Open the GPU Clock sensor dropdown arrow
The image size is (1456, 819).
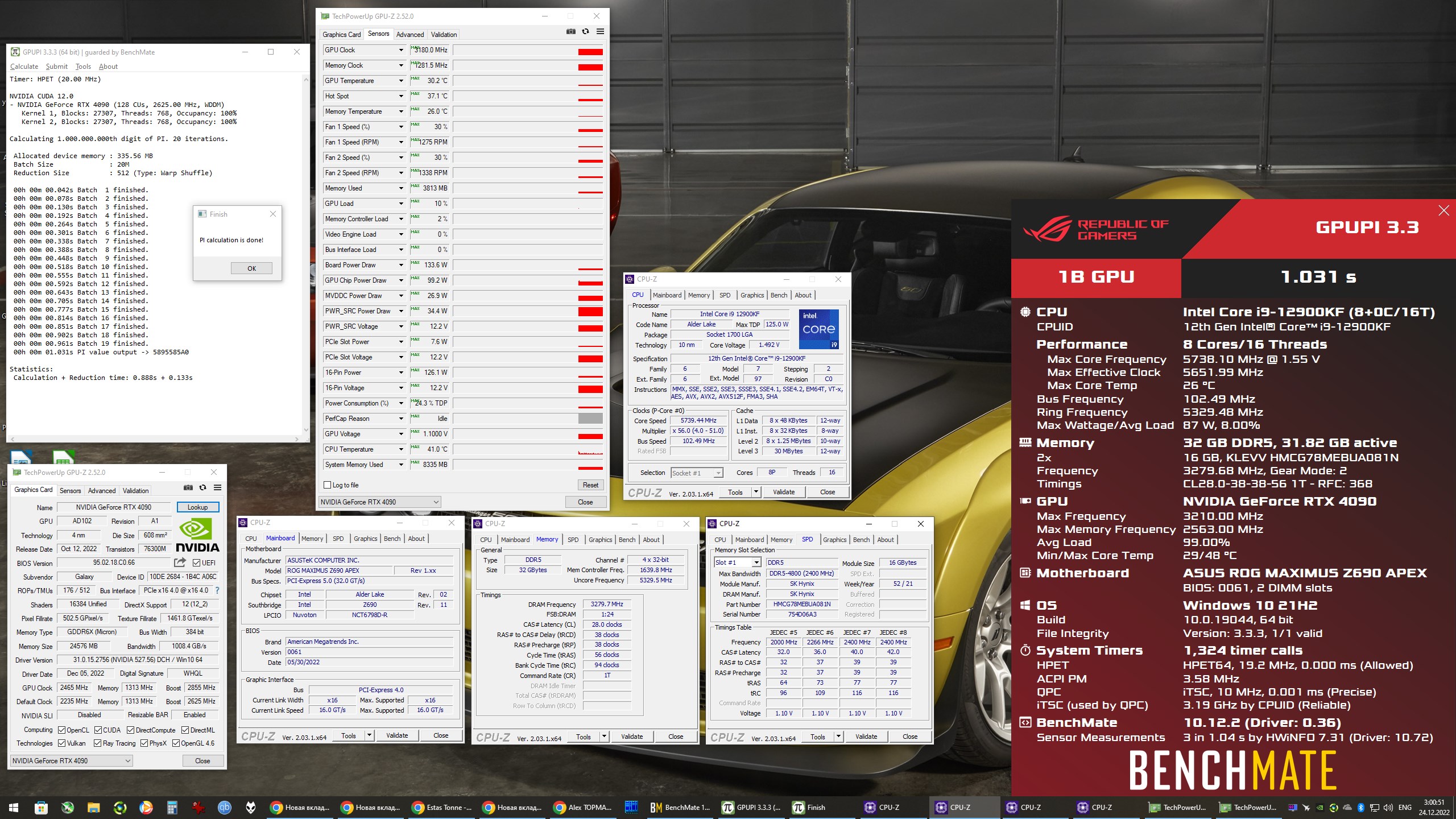click(401, 50)
